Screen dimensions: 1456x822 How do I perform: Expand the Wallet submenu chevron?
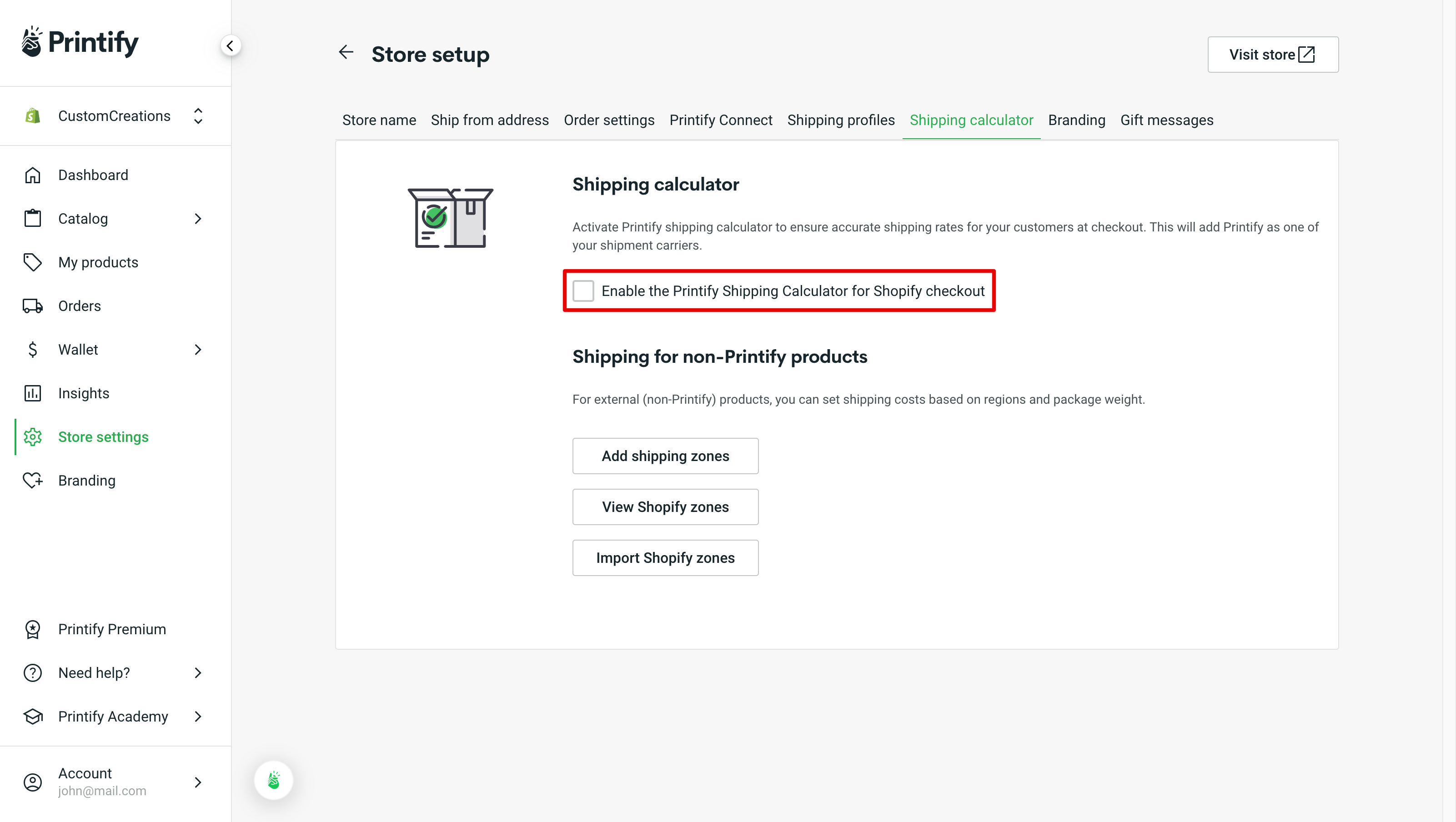click(197, 349)
